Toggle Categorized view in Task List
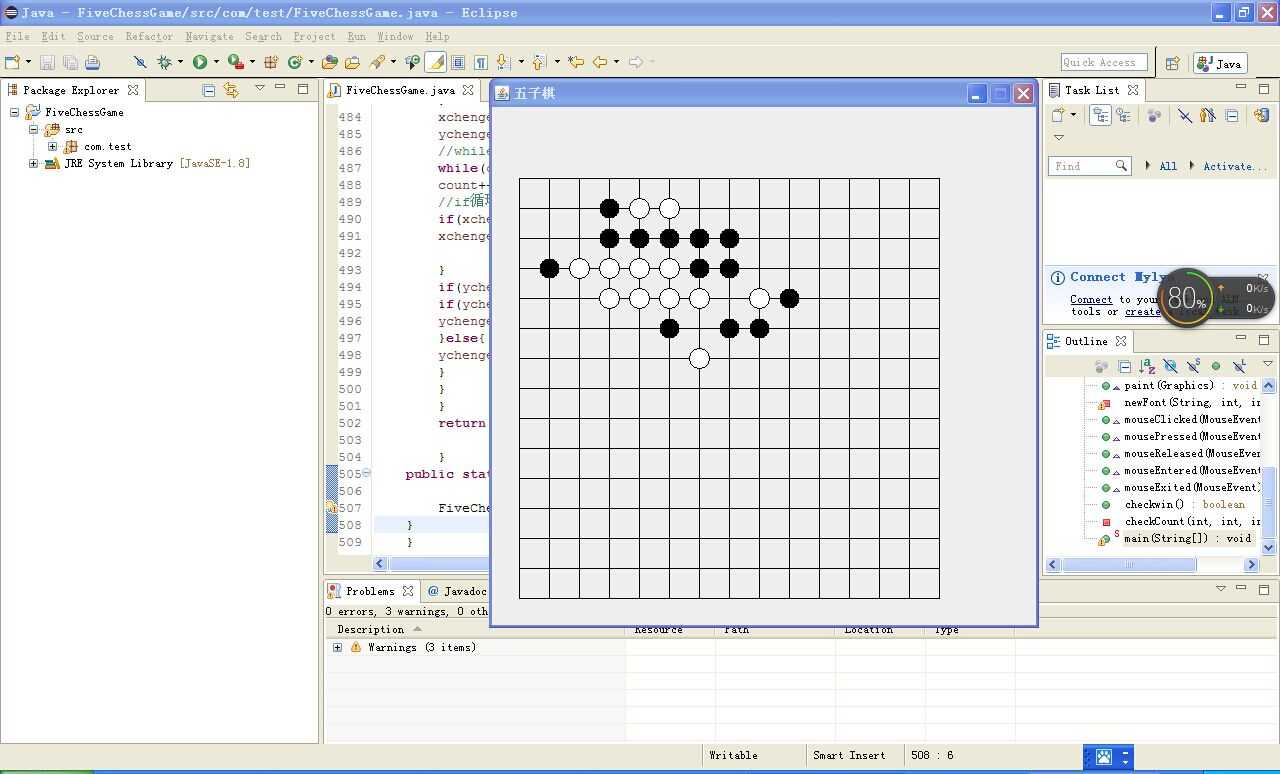 (1100, 115)
